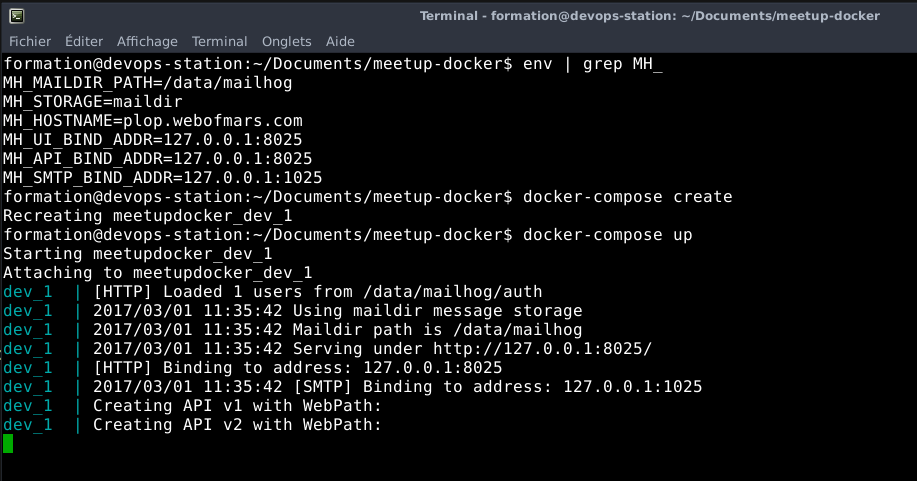The width and height of the screenshot is (917, 481).
Task: Open the Fichier menu
Action: pos(30,42)
